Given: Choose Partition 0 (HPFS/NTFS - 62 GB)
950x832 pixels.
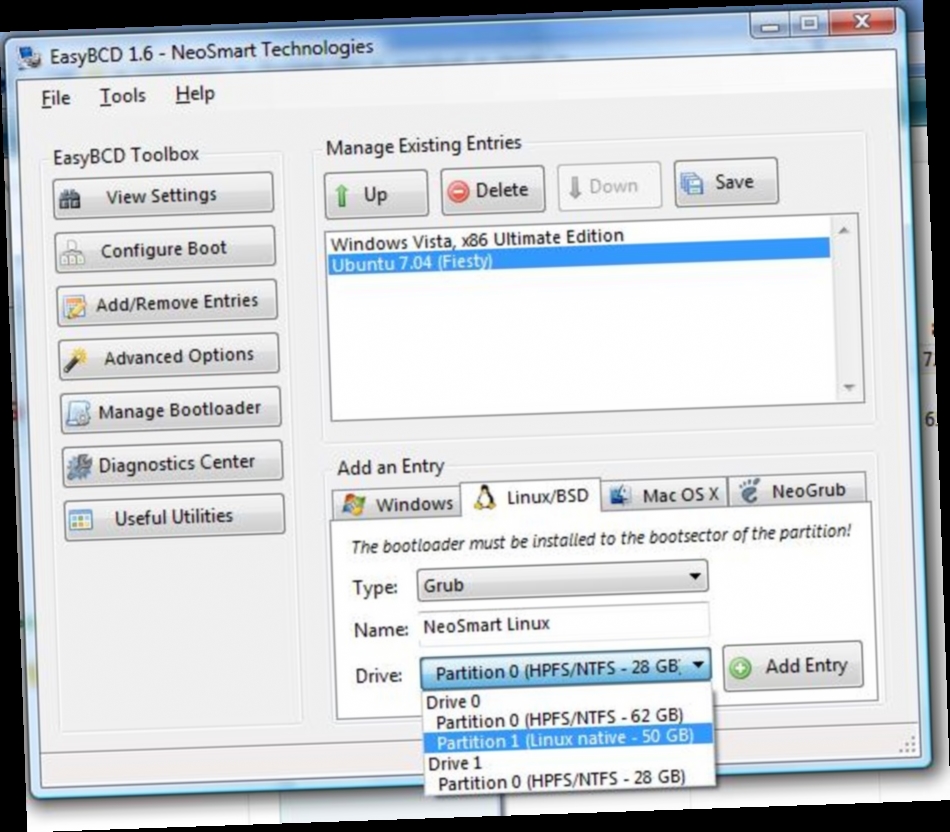Looking at the screenshot, I should [x=560, y=719].
